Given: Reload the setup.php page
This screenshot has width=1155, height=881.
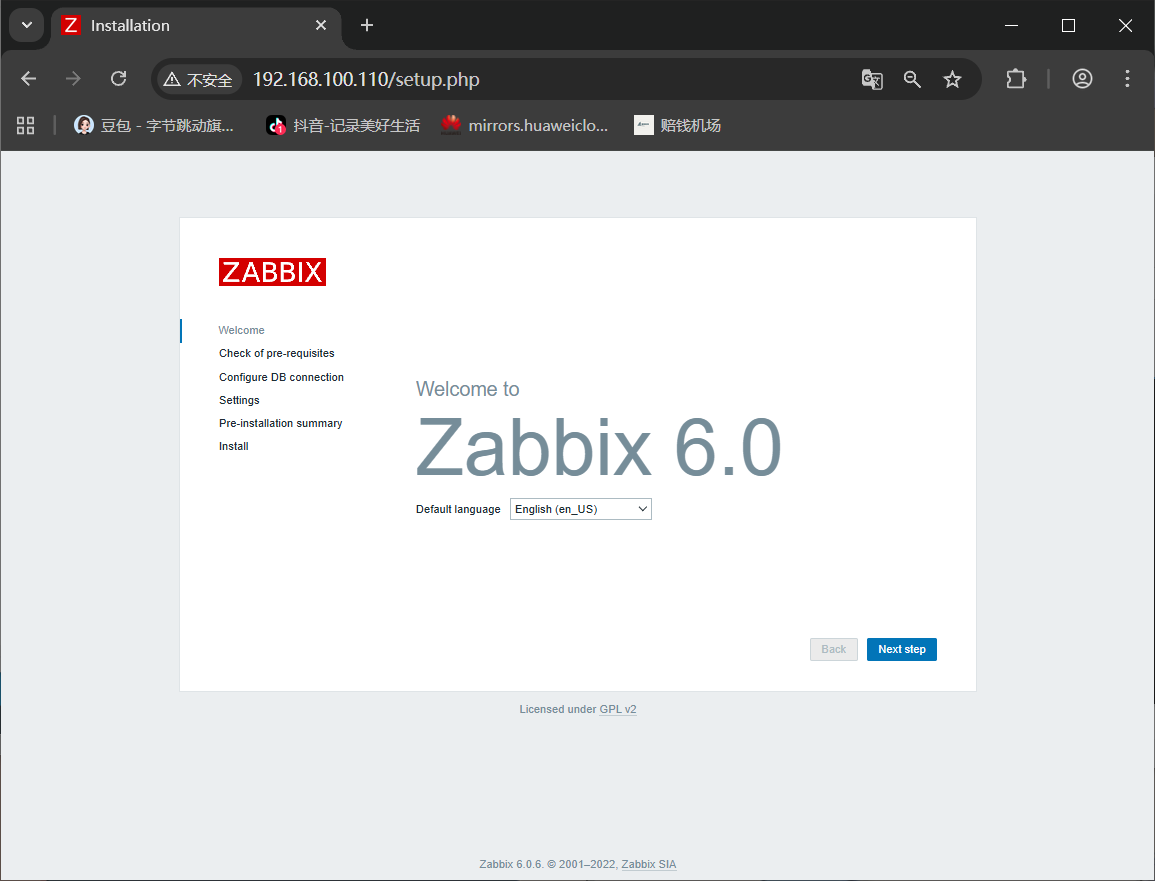Looking at the screenshot, I should [119, 79].
